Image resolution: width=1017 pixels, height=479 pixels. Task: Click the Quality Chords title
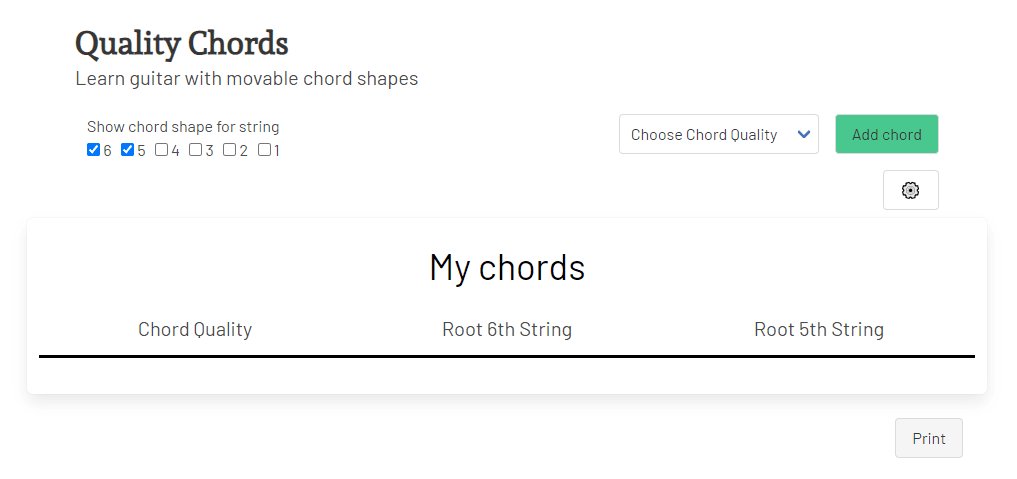[x=182, y=44]
